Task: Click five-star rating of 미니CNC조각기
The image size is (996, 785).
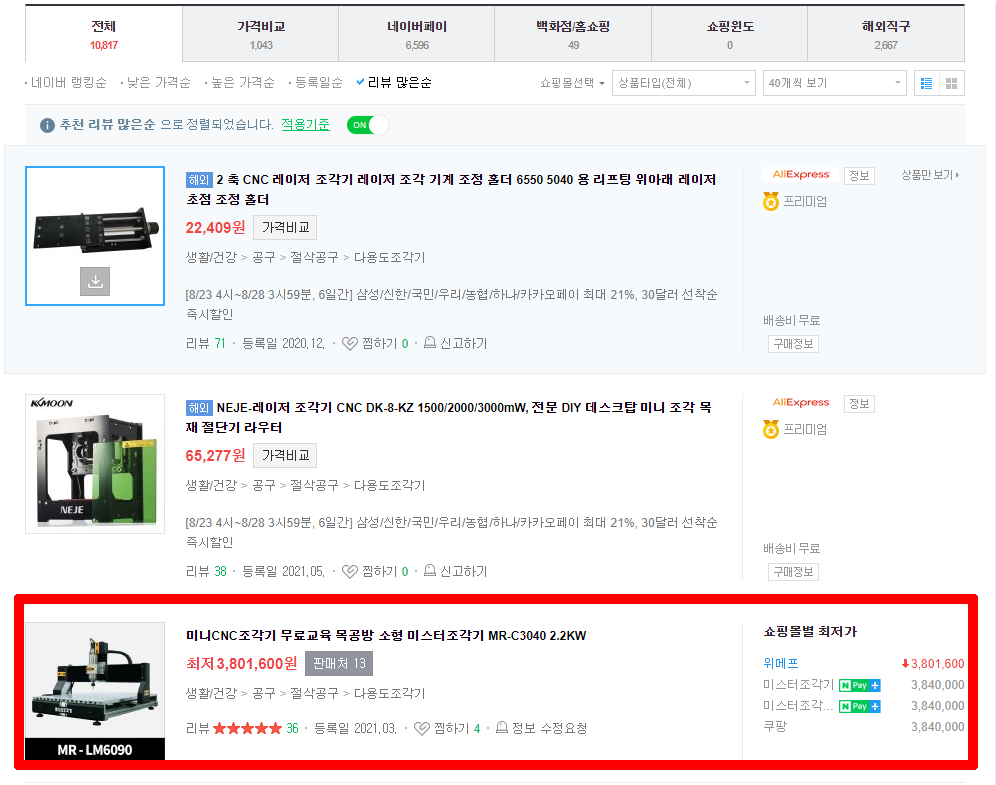Action: pos(247,728)
